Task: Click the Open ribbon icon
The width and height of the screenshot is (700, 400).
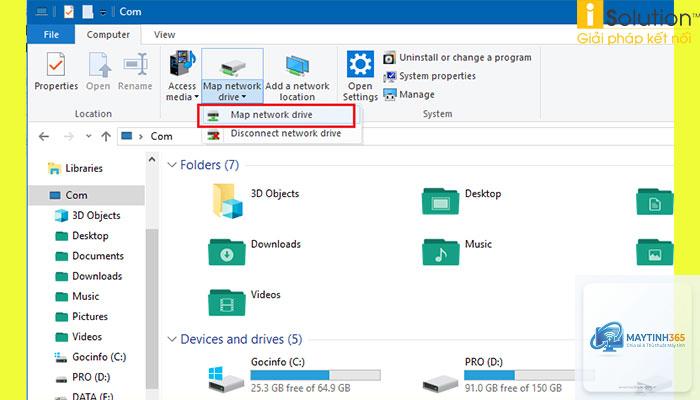Action: pos(99,64)
